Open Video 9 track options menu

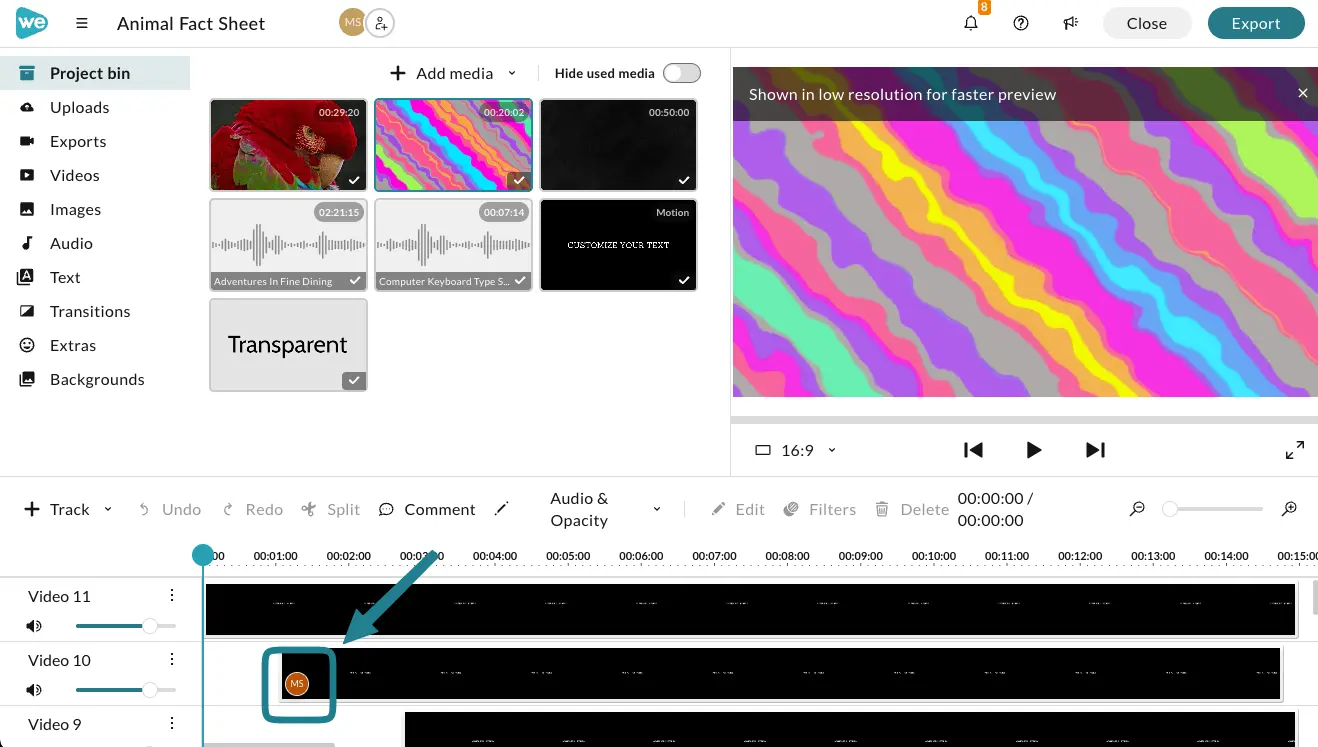tap(172, 724)
